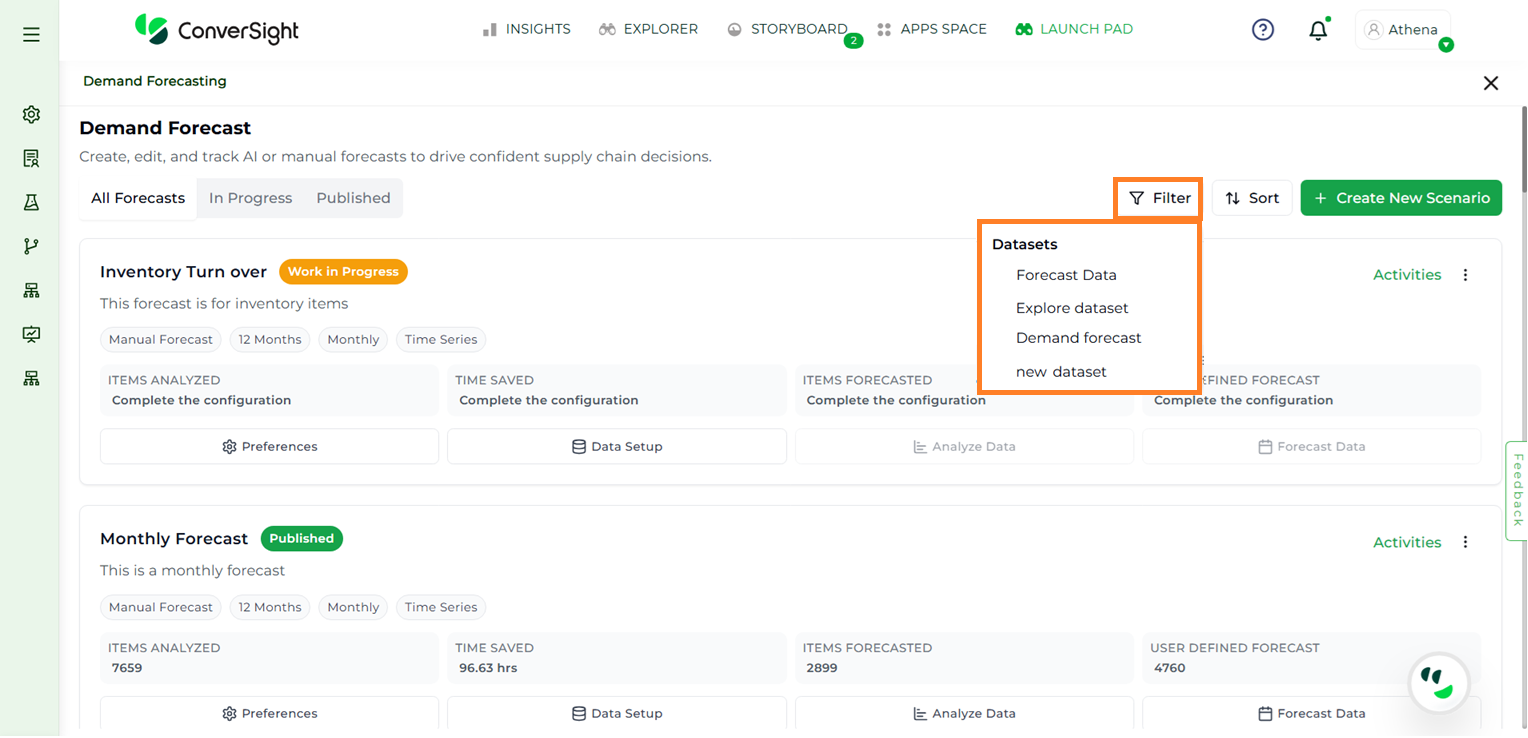The image size is (1528, 738).
Task: Open the Filter dropdown
Action: pyautogui.click(x=1159, y=198)
